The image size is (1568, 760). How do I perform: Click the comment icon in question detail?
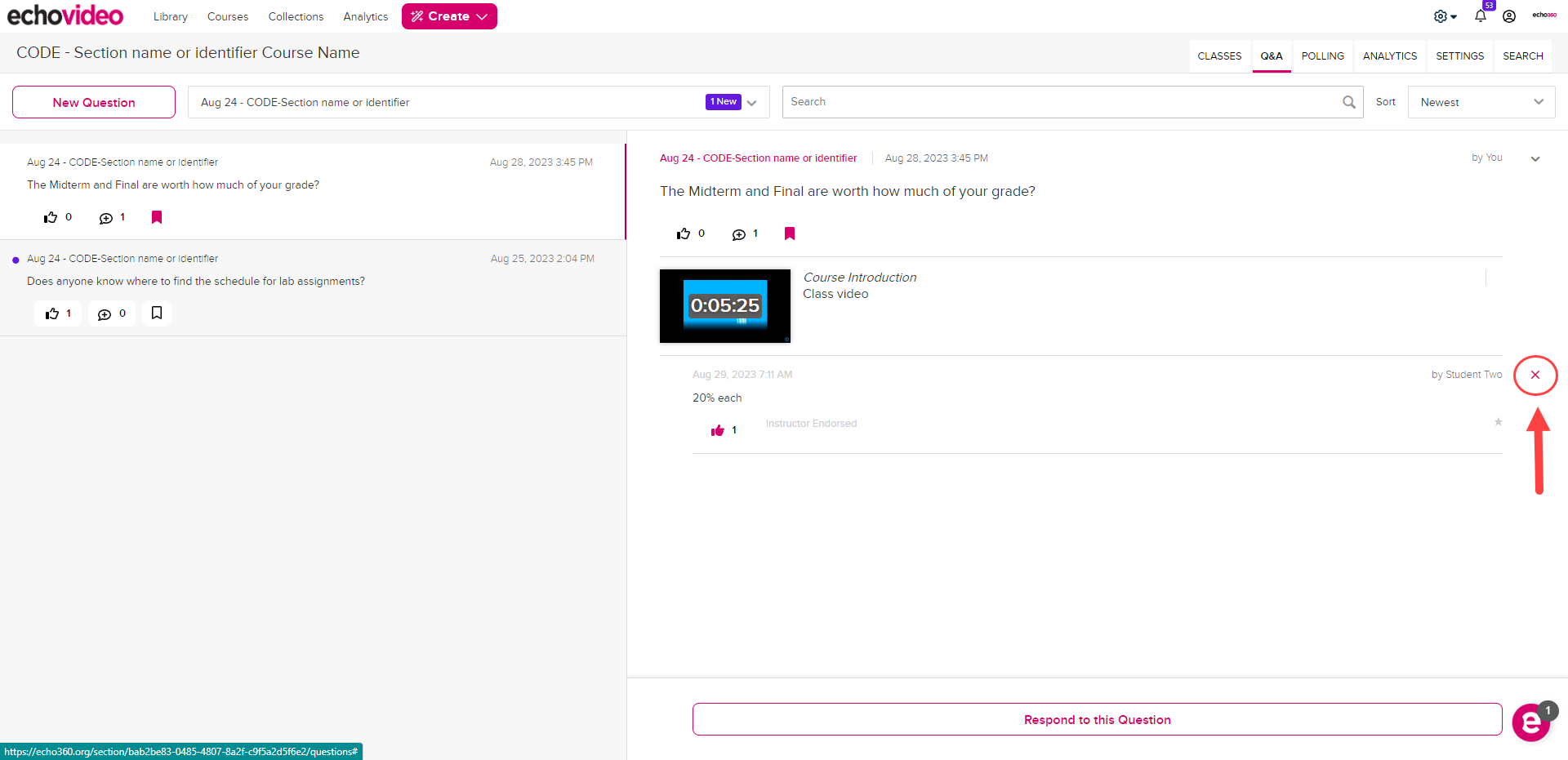pyautogui.click(x=739, y=234)
